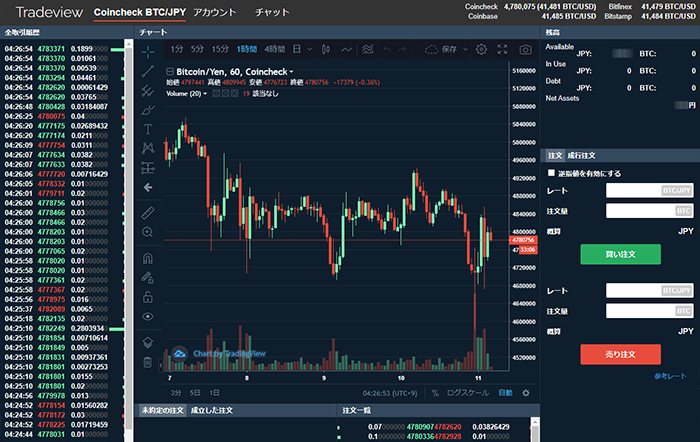This screenshot has width=700, height=442.
Task: Select the brush drawing tool
Action: point(148,110)
